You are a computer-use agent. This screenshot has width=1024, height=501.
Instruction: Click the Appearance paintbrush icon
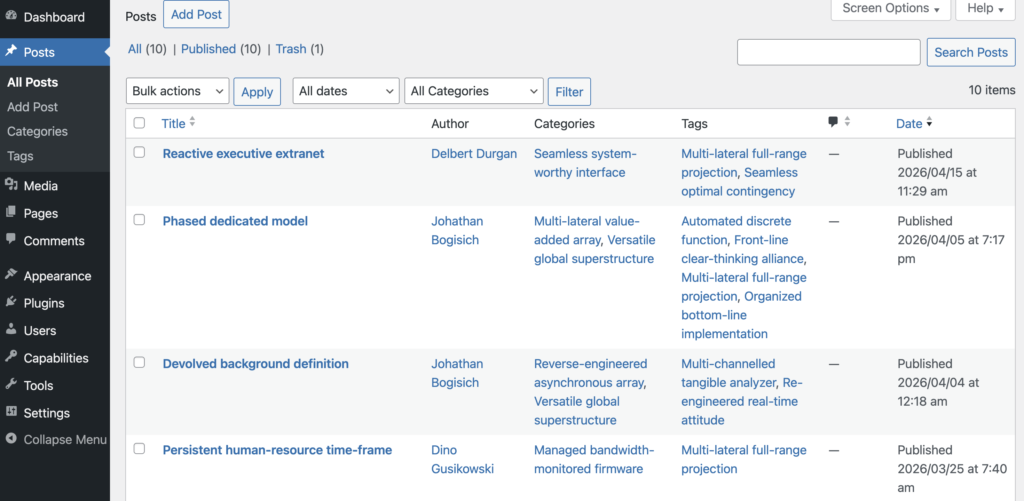pyautogui.click(x=10, y=275)
